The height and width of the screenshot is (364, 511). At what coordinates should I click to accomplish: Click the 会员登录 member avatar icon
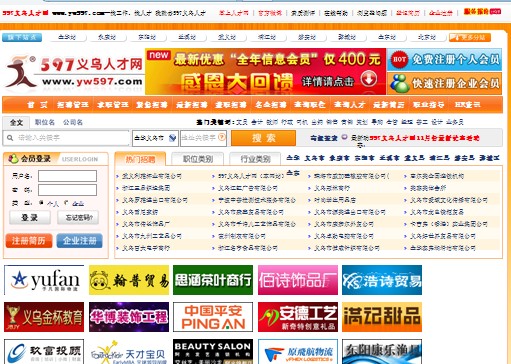(13, 159)
